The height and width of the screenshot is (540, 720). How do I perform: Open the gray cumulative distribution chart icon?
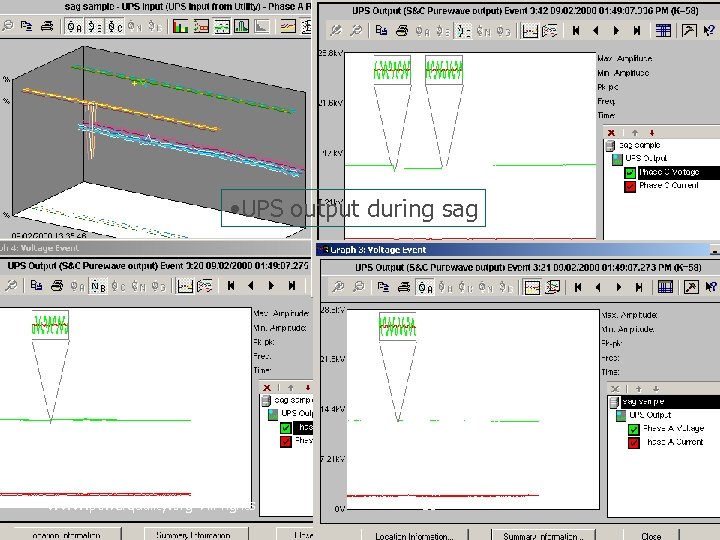click(262, 26)
